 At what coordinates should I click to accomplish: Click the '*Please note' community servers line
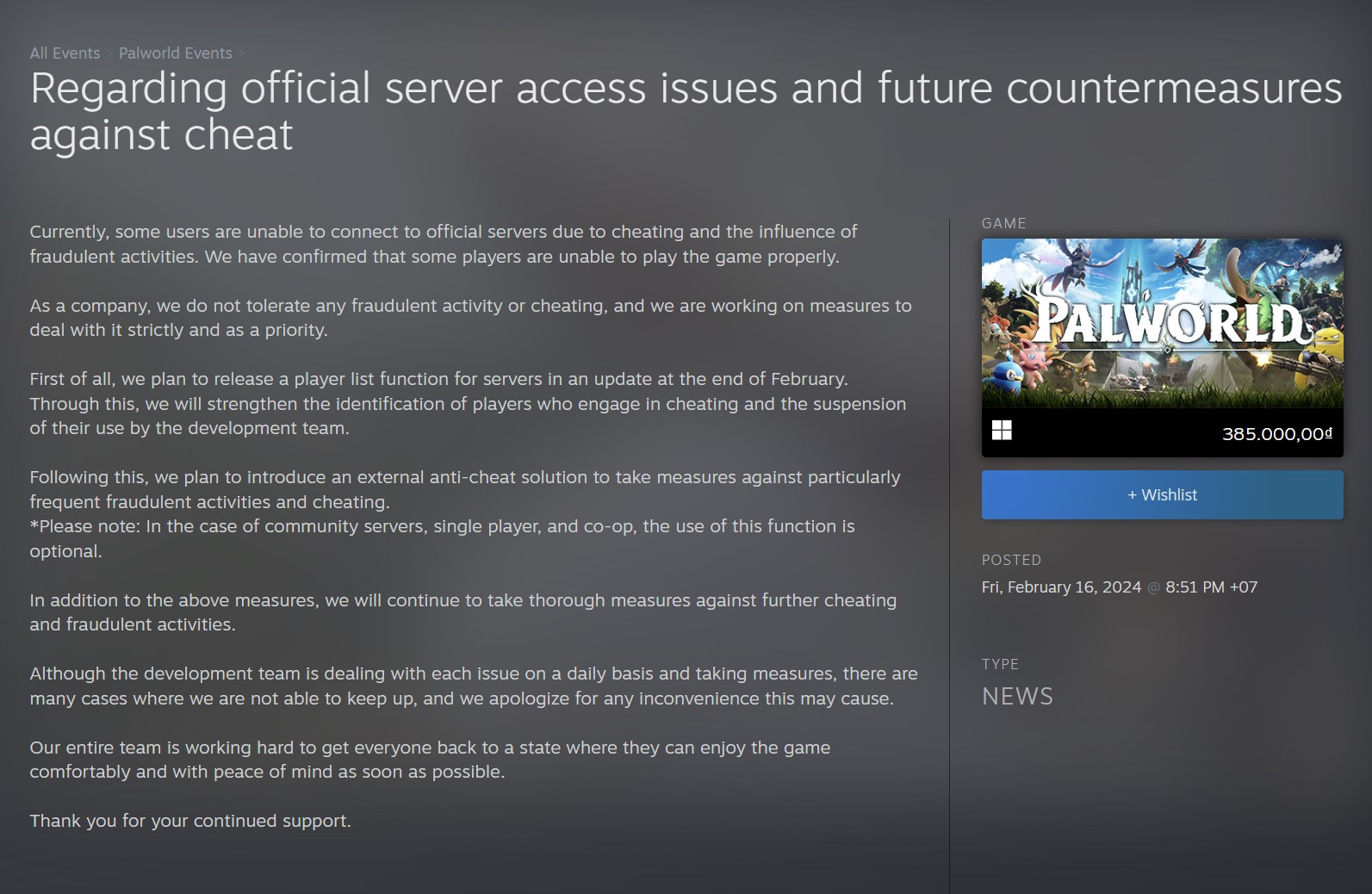[x=442, y=538]
